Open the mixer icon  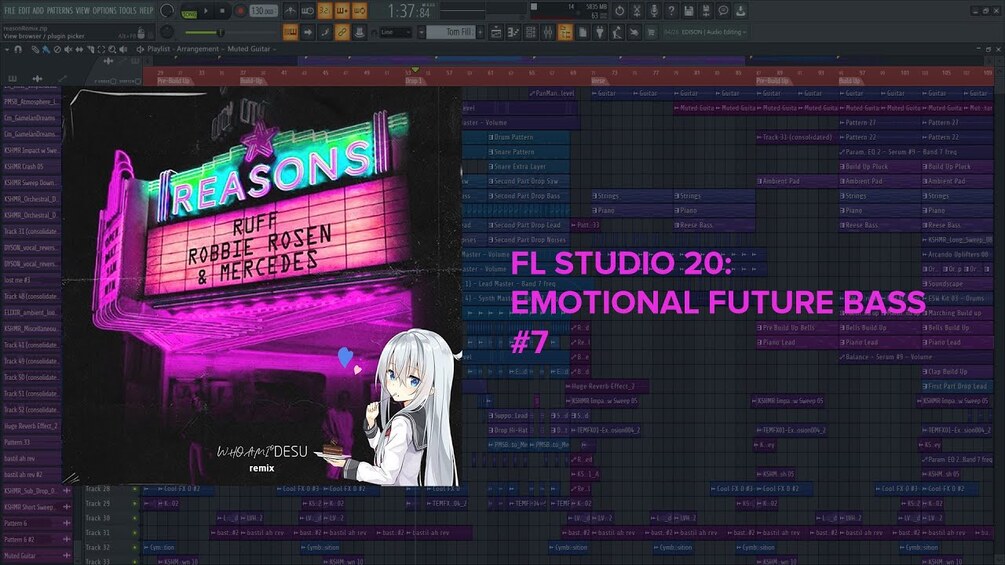coord(548,32)
